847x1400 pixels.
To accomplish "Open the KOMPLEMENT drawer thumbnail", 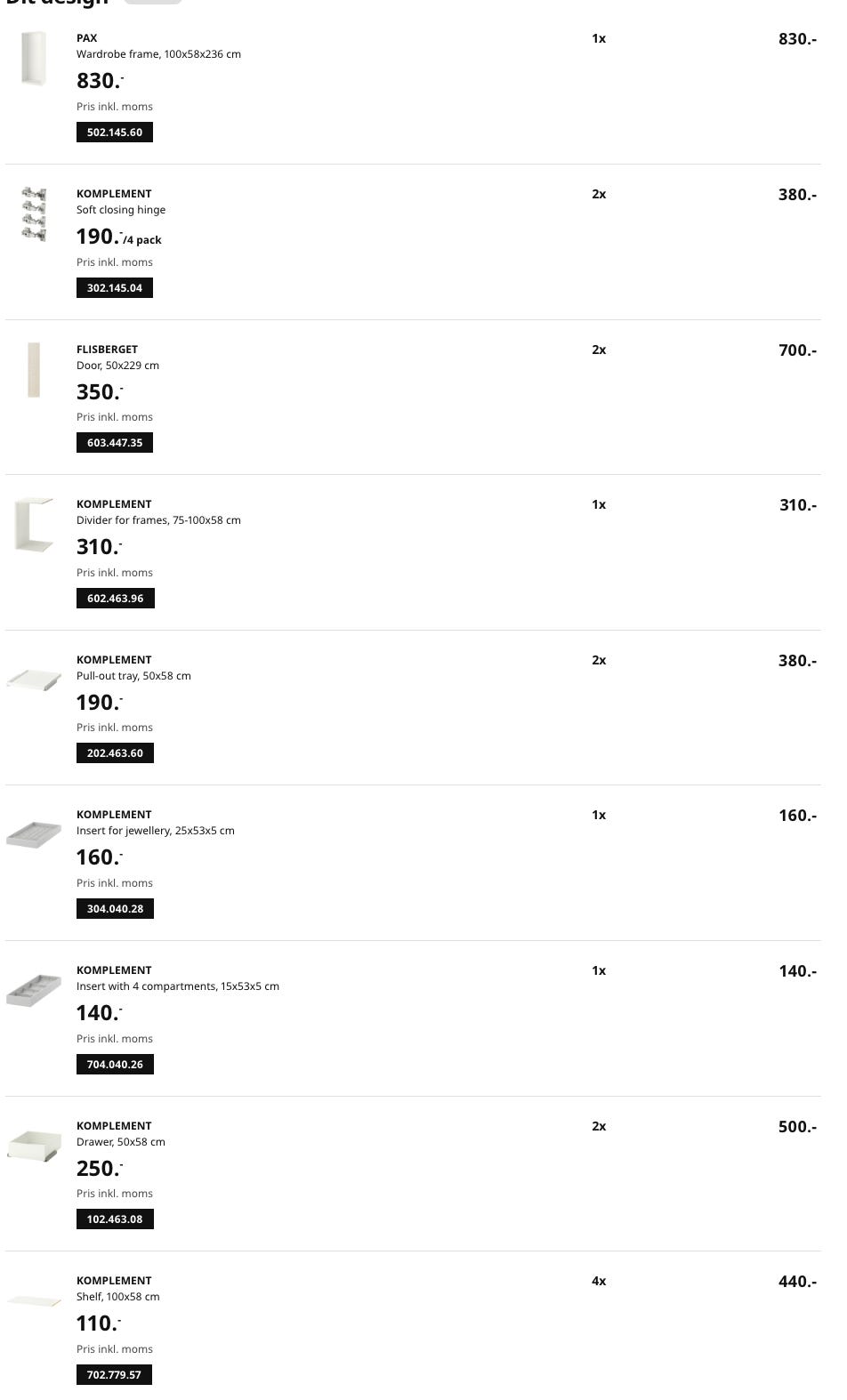I will [34, 1145].
